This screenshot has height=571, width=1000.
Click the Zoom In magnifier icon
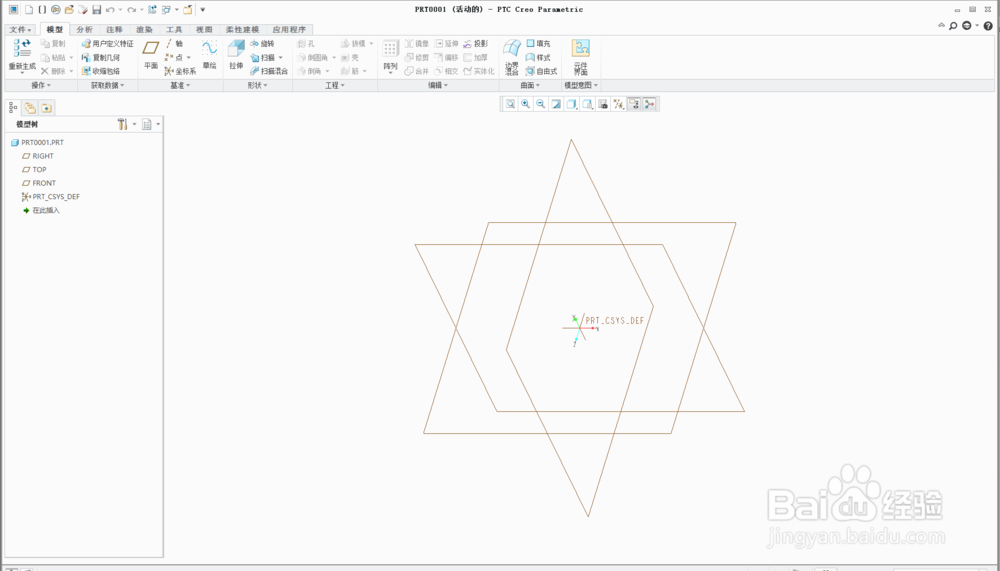[525, 104]
